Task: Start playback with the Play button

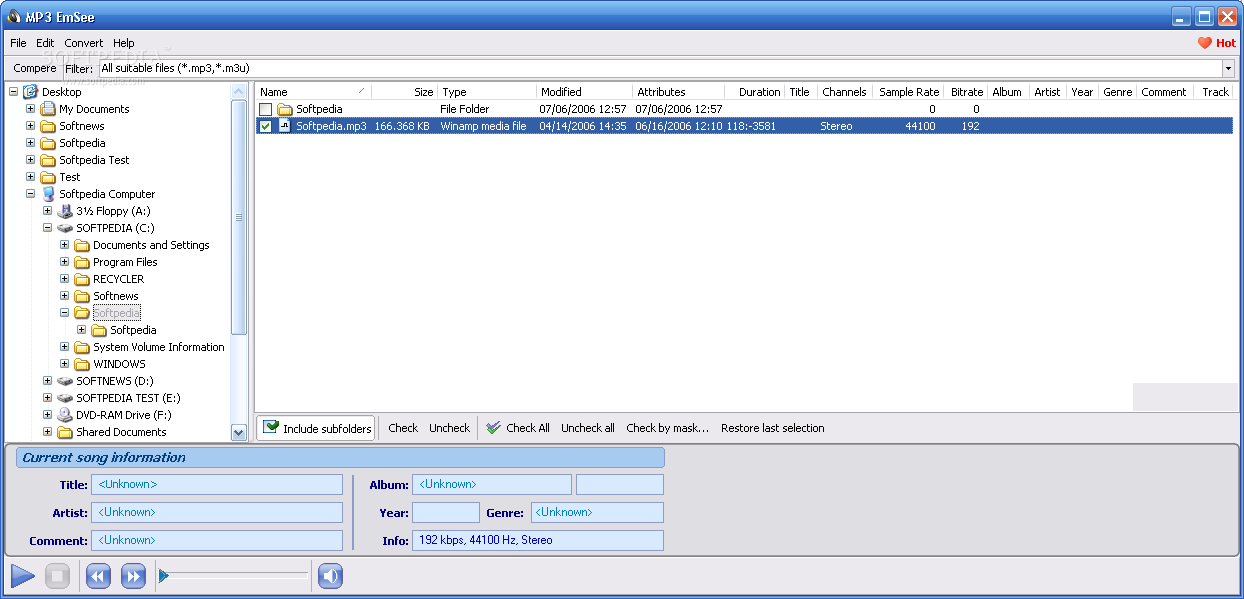Action: [23, 576]
